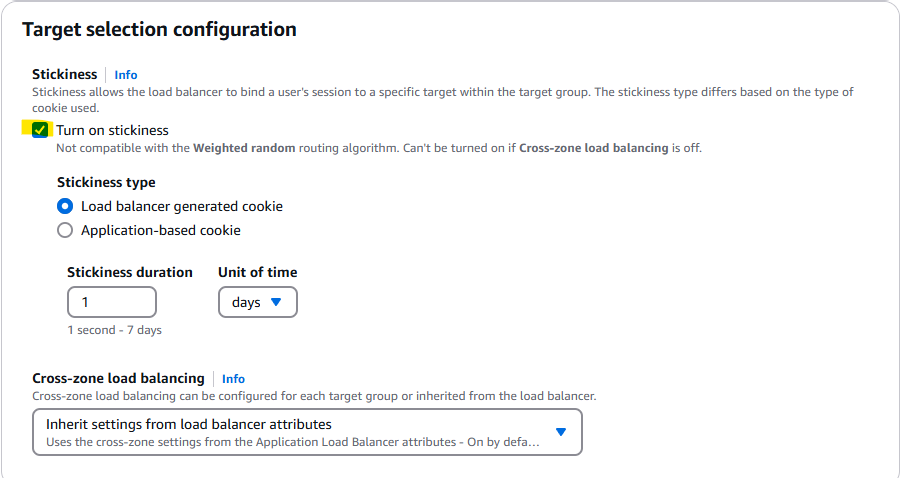Expand Inherit settings from load balancer dropdown

pyautogui.click(x=300, y=432)
